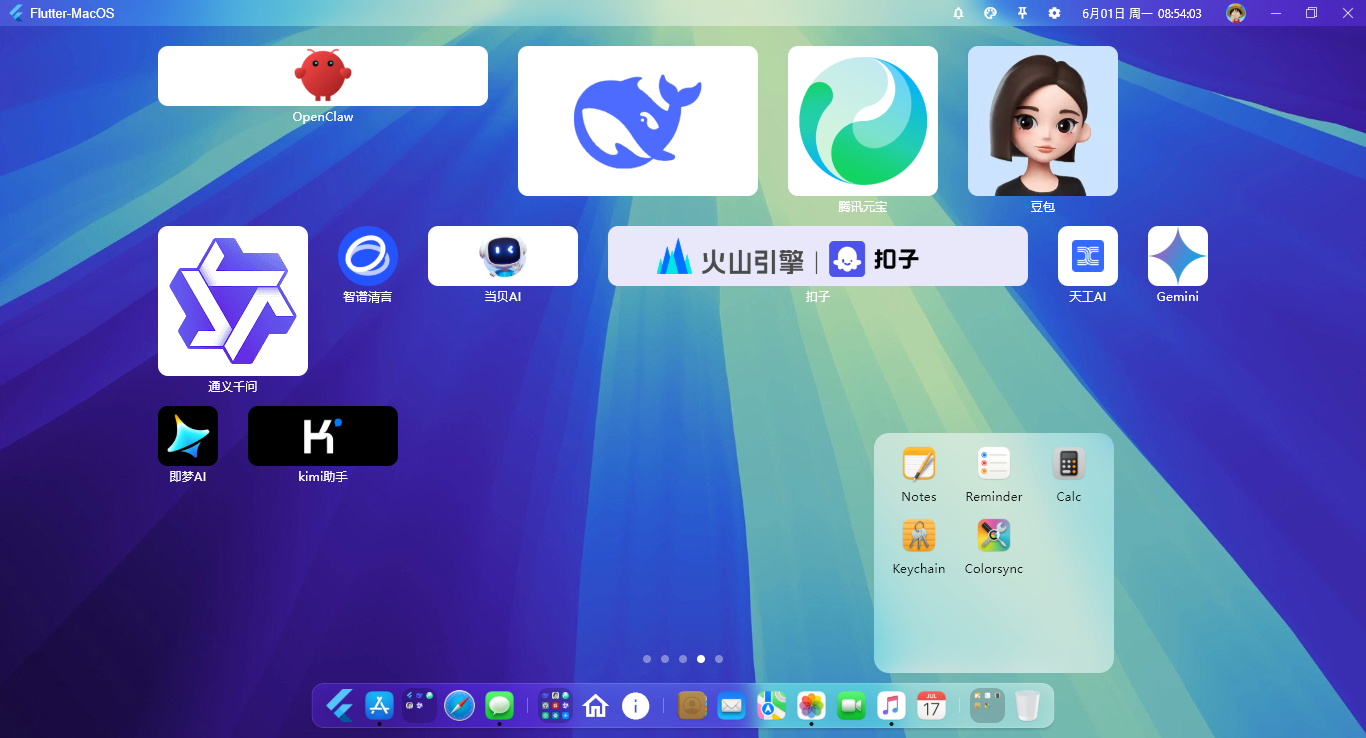Open the utilities folder in the dock
This screenshot has height=738, width=1366.
coord(987,706)
